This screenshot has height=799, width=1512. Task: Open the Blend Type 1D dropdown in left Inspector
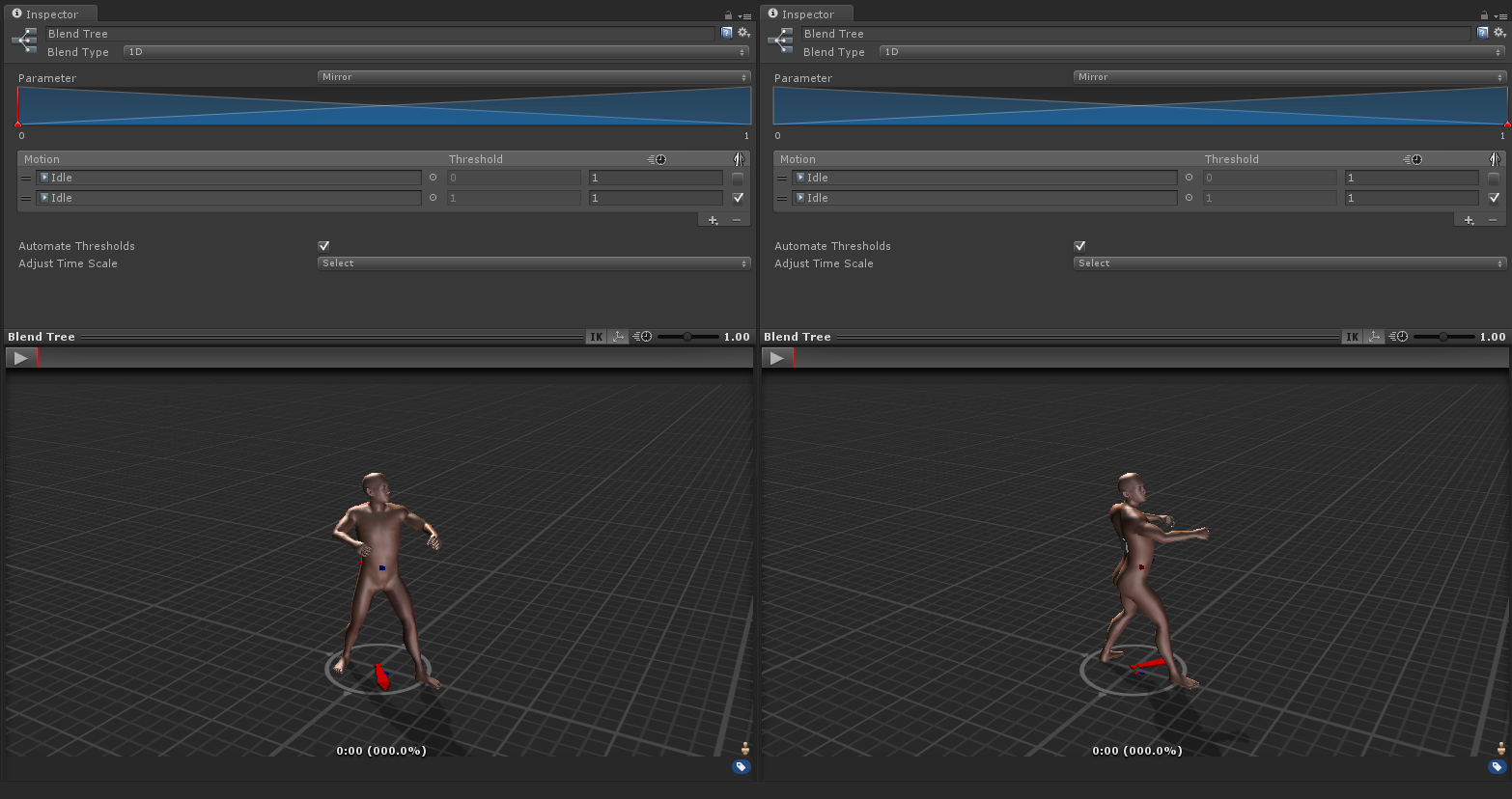(x=436, y=52)
